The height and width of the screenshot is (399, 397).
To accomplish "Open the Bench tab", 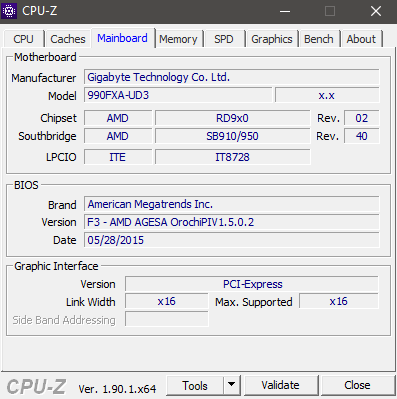I will pos(319,39).
